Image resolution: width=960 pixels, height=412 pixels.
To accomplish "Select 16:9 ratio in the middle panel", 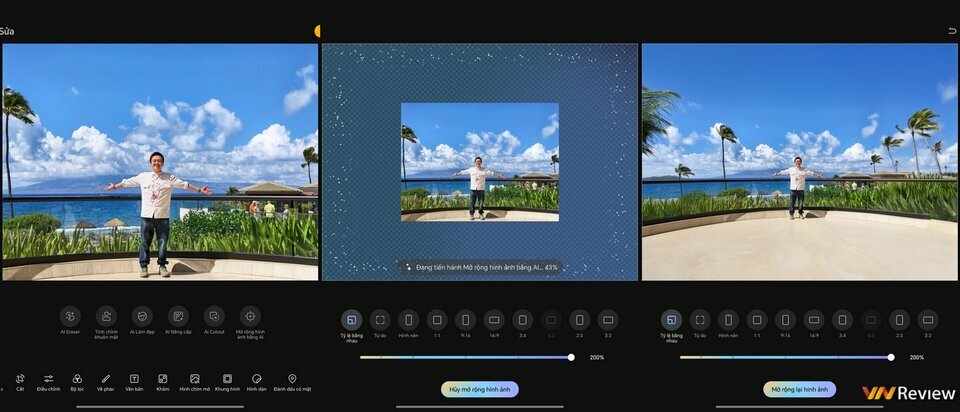I will click(x=494, y=320).
